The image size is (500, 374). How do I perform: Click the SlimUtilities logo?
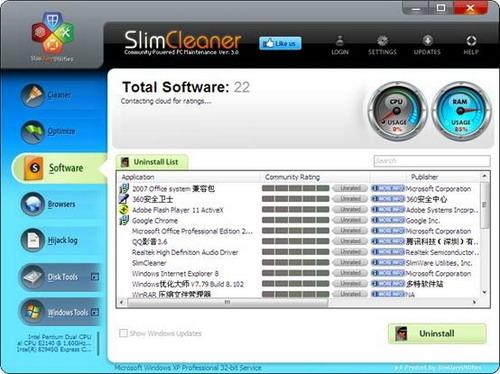pos(52,37)
